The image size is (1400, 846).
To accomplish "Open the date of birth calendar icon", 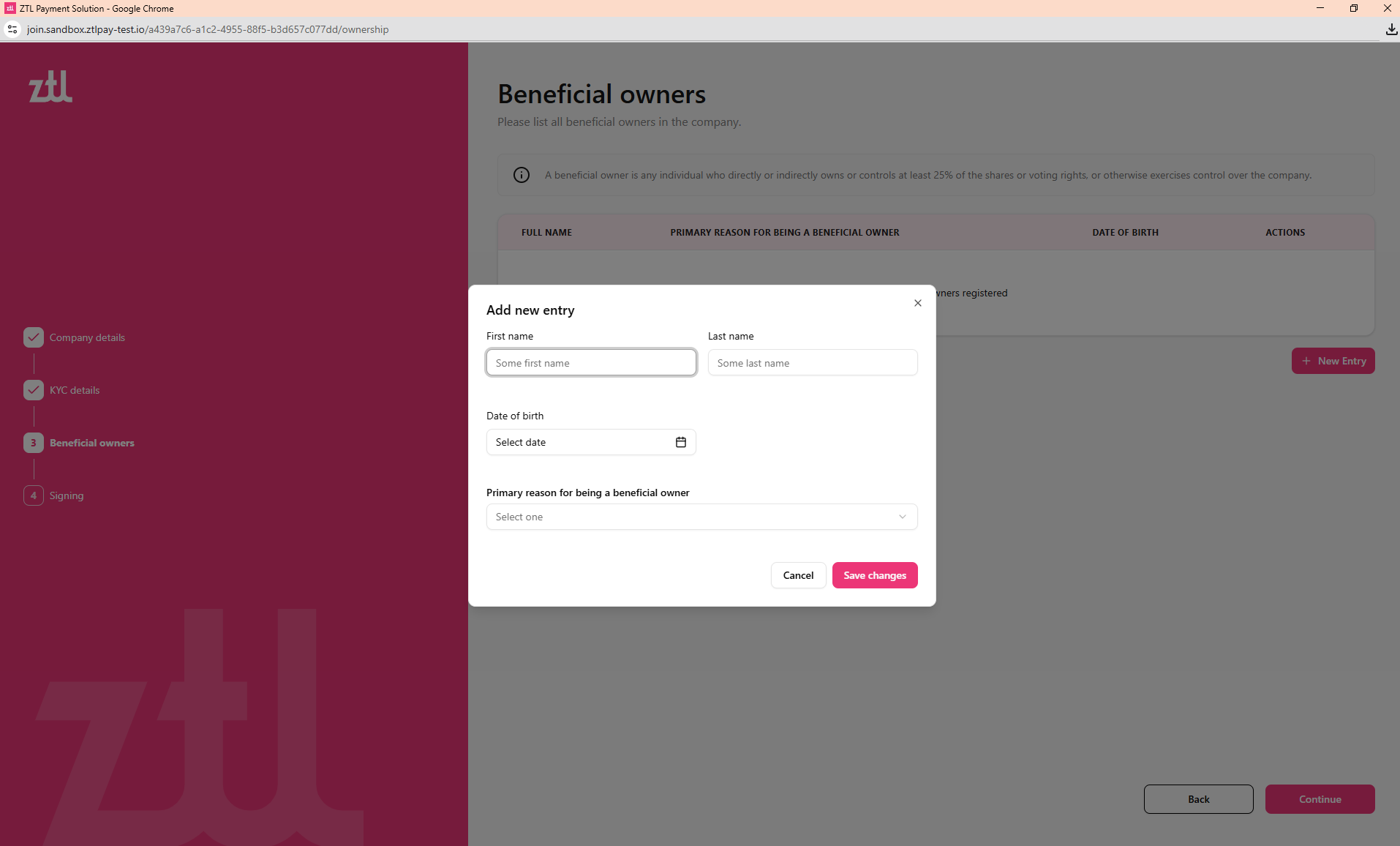I will pos(680,442).
